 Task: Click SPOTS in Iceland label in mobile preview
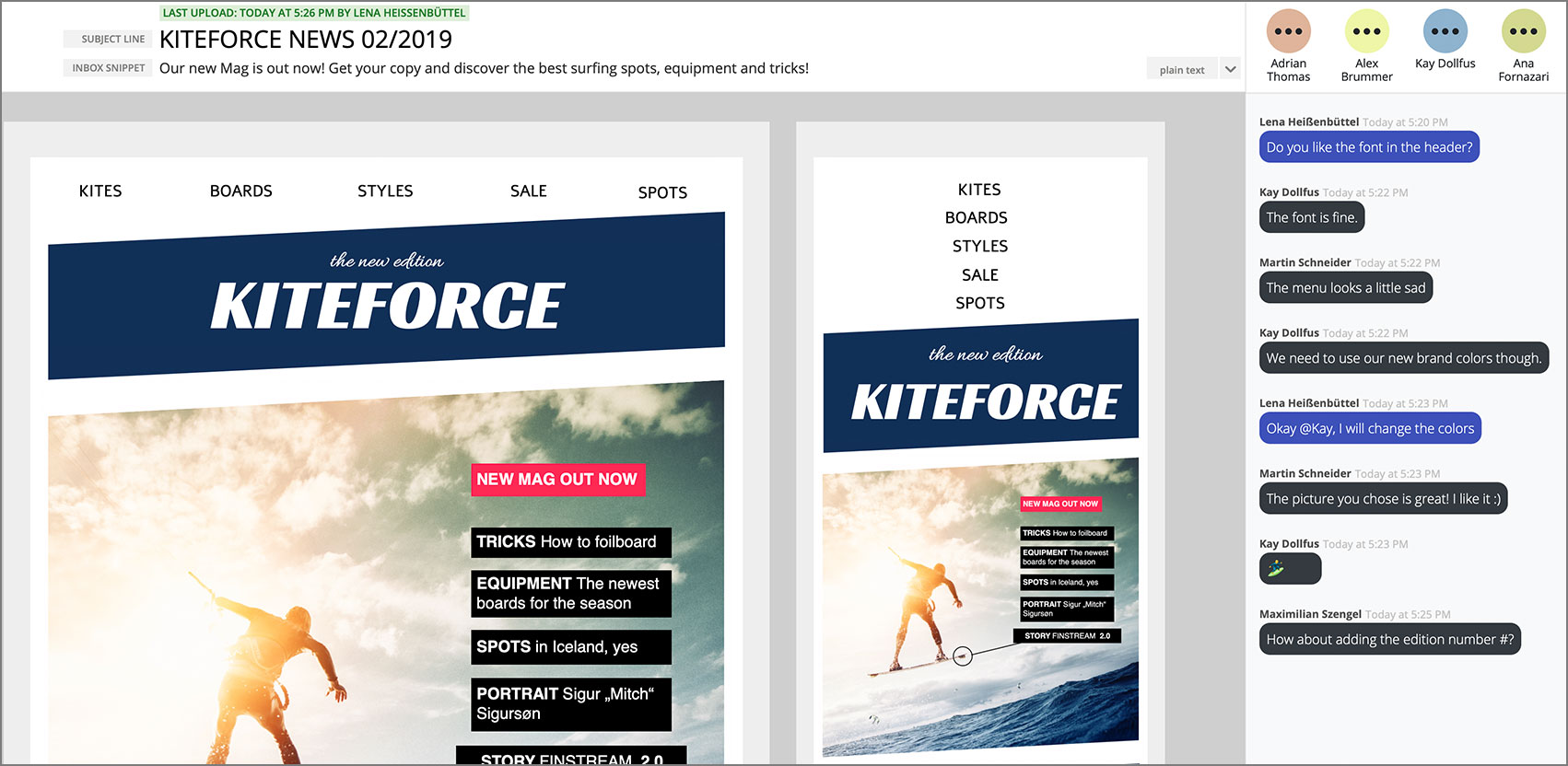coord(1067,582)
